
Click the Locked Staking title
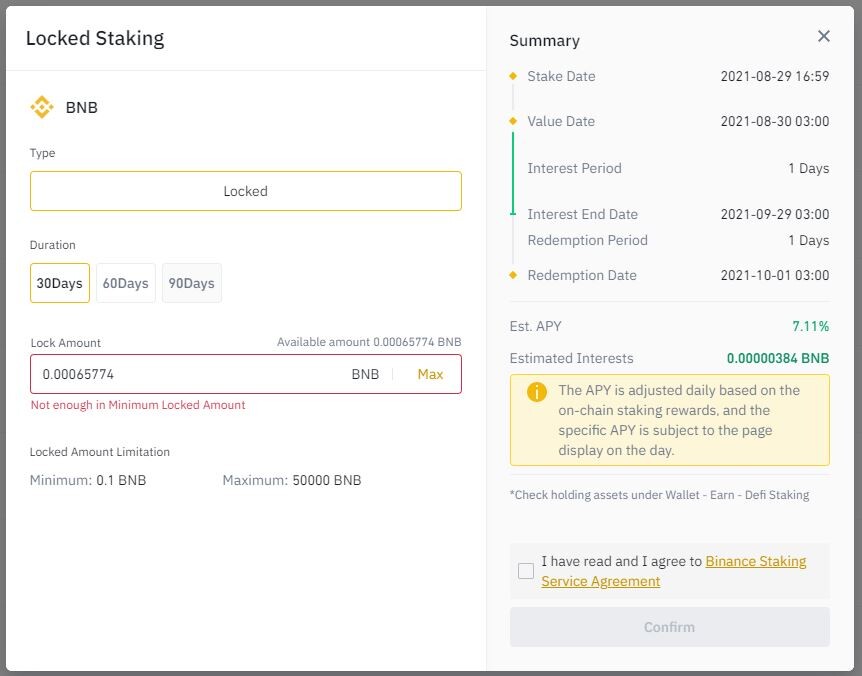(95, 38)
